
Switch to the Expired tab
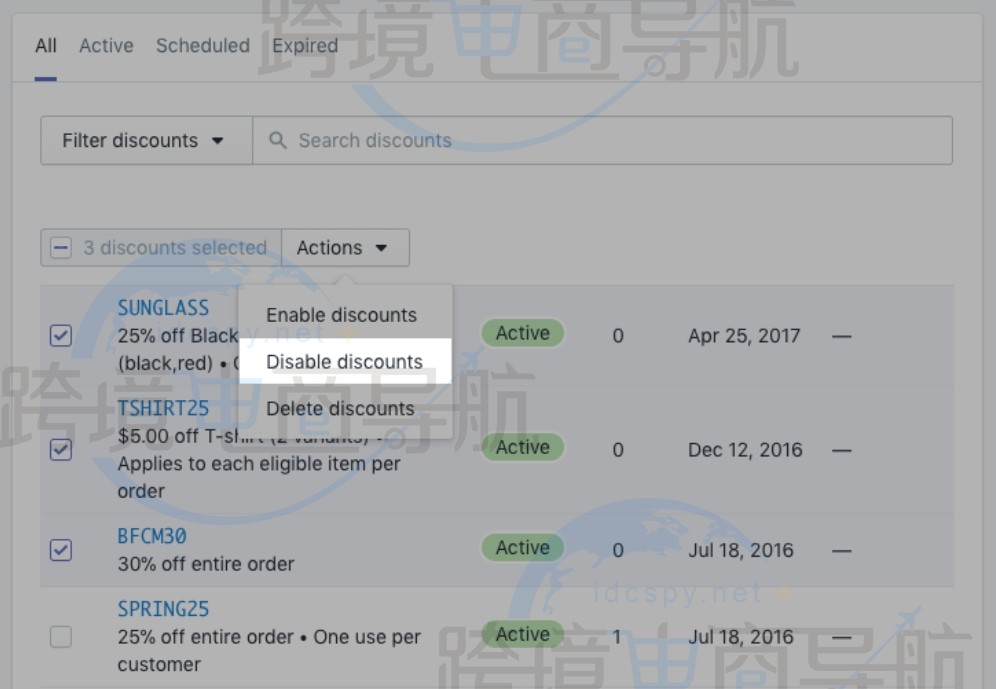coord(304,46)
